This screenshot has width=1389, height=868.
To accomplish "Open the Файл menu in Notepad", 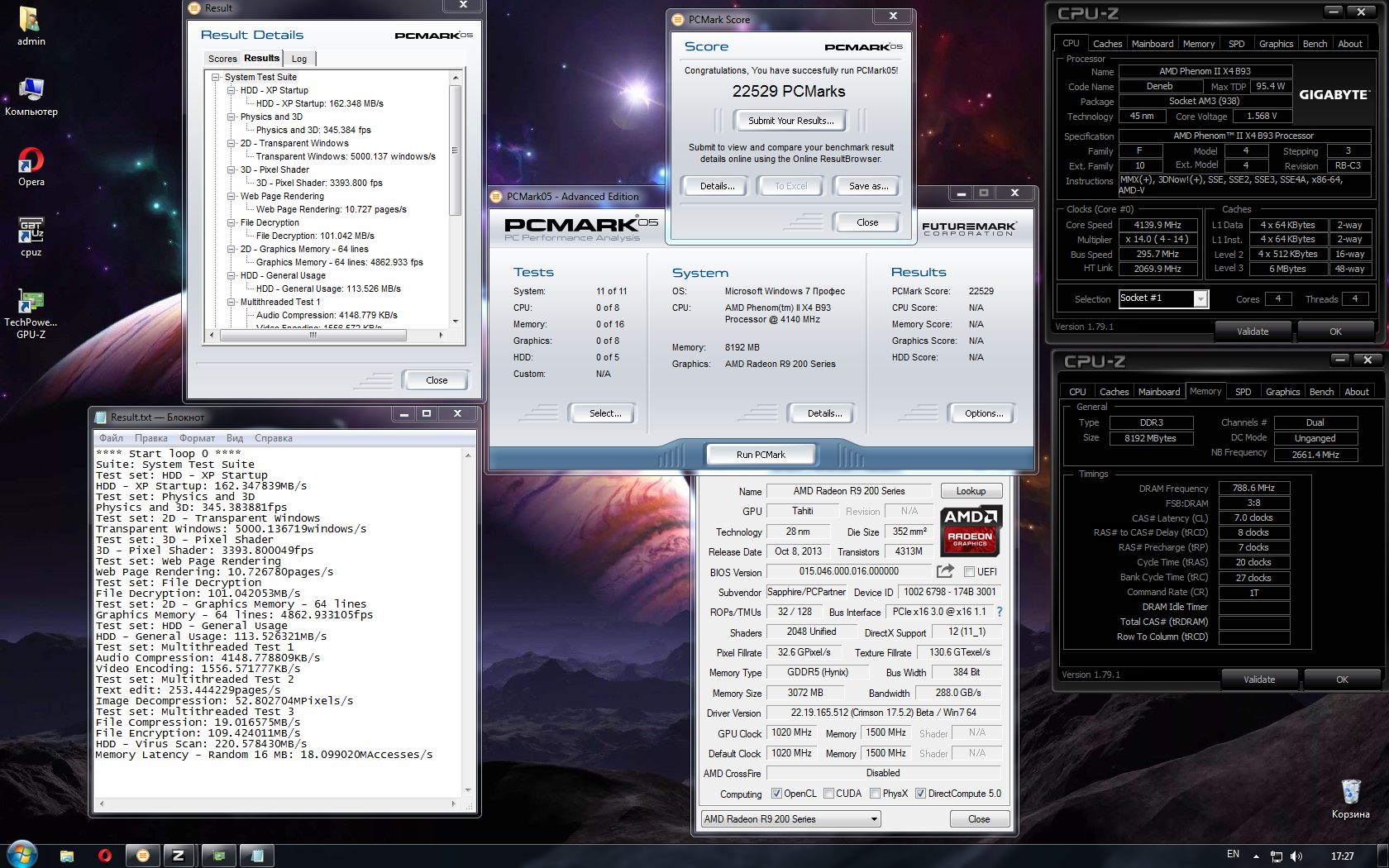I will (111, 438).
